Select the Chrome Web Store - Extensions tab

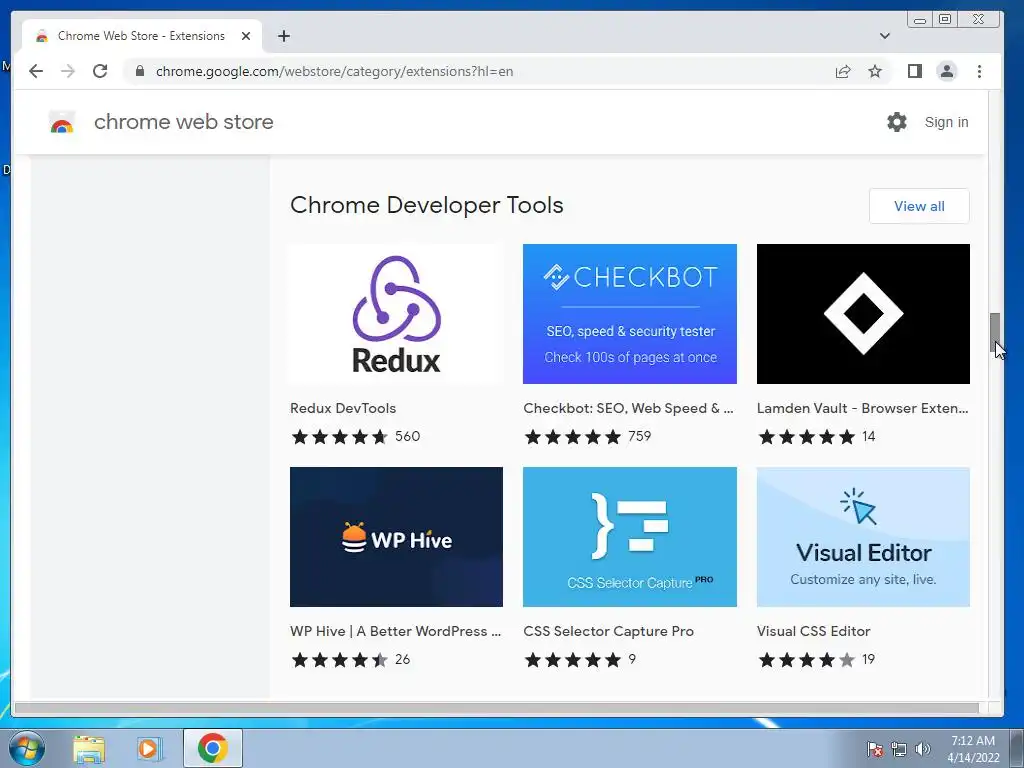pyautogui.click(x=142, y=36)
